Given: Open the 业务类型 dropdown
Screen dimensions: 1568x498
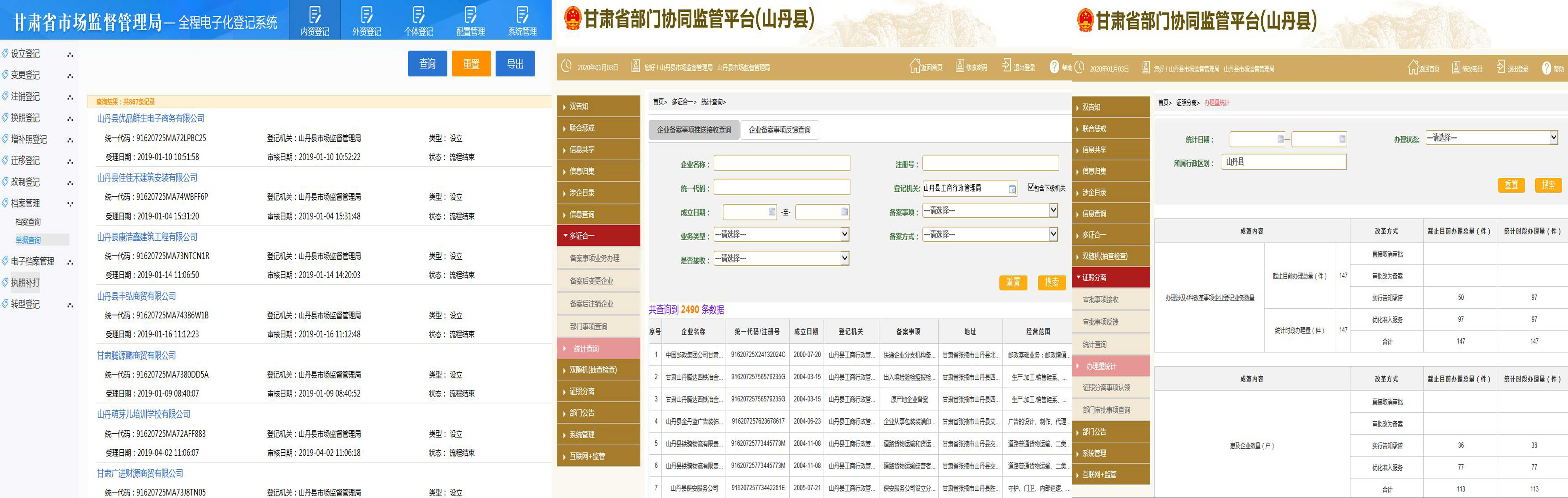Looking at the screenshot, I should click(782, 234).
